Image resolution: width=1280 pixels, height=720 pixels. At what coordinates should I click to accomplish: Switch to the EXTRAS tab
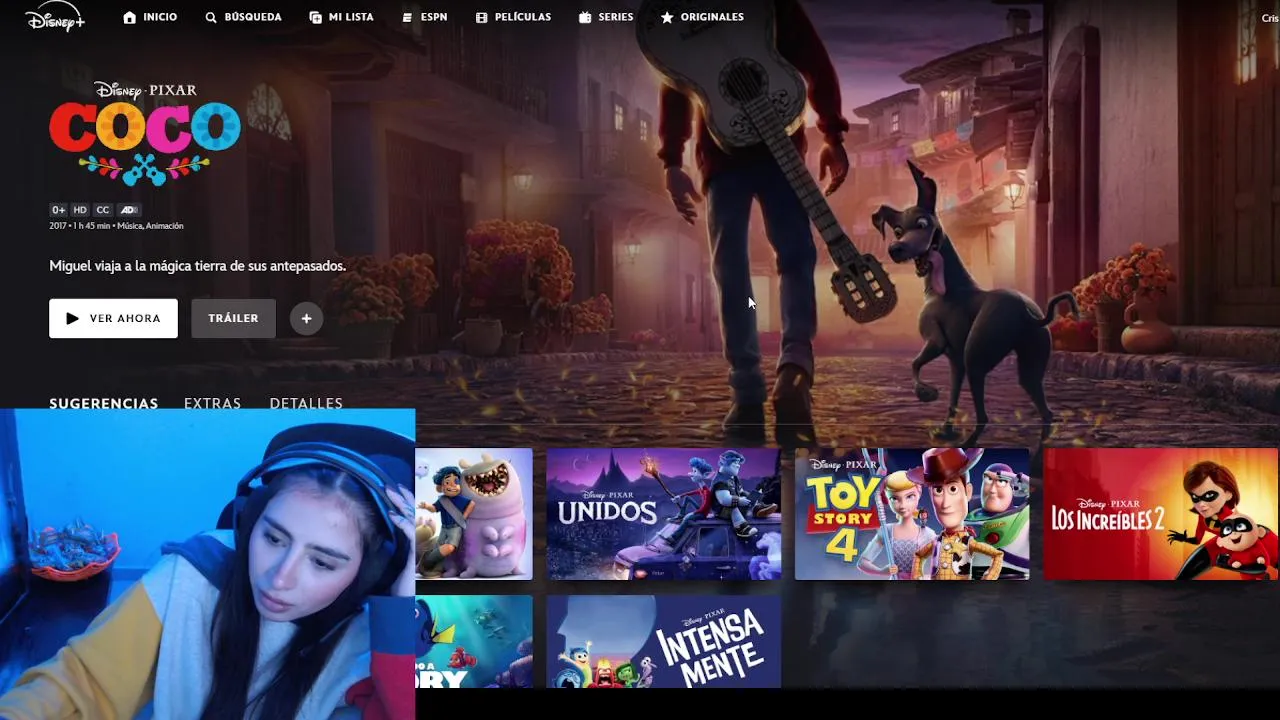pos(212,403)
